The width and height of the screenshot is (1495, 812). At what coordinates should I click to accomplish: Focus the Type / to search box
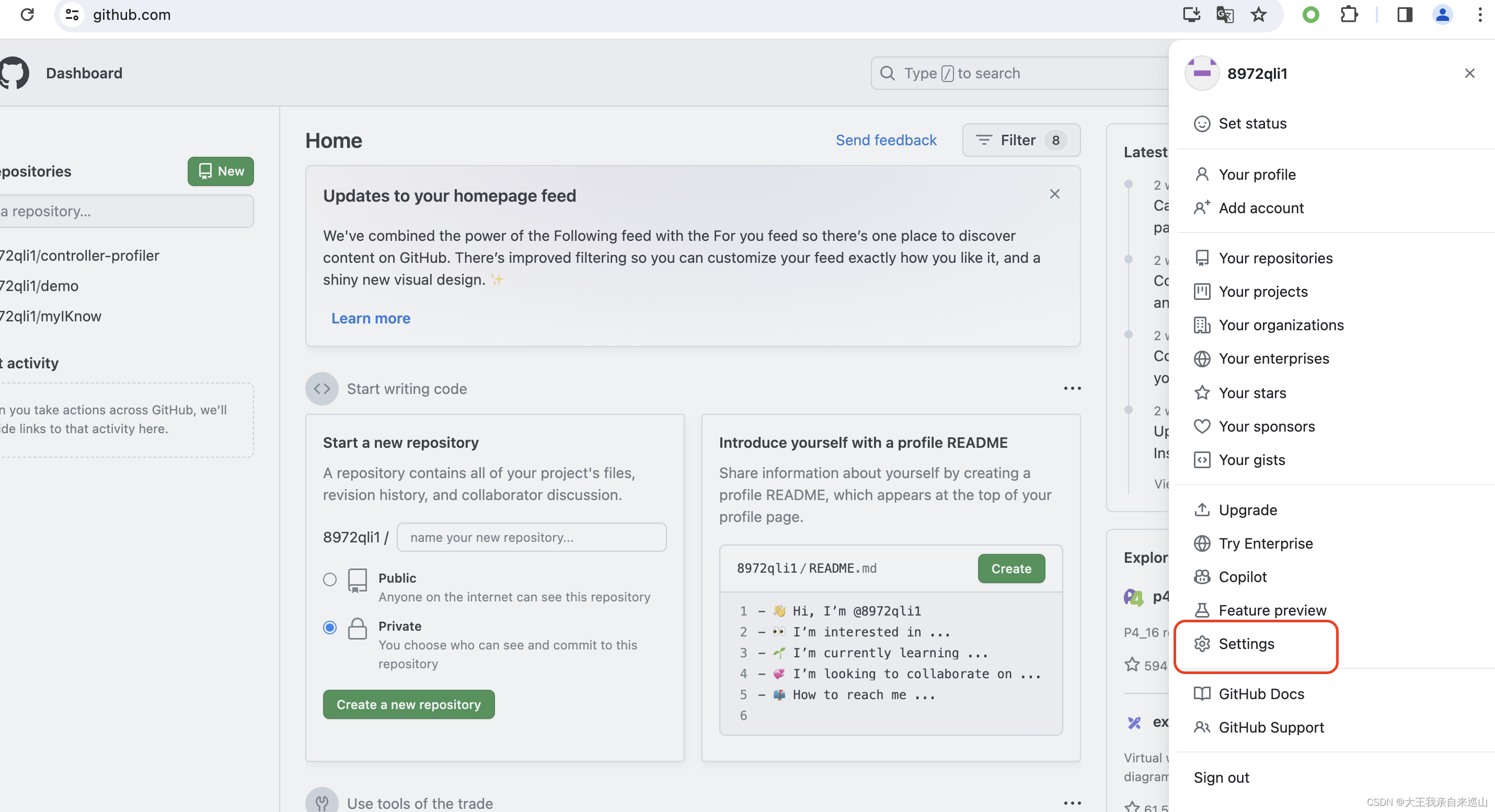(1020, 73)
